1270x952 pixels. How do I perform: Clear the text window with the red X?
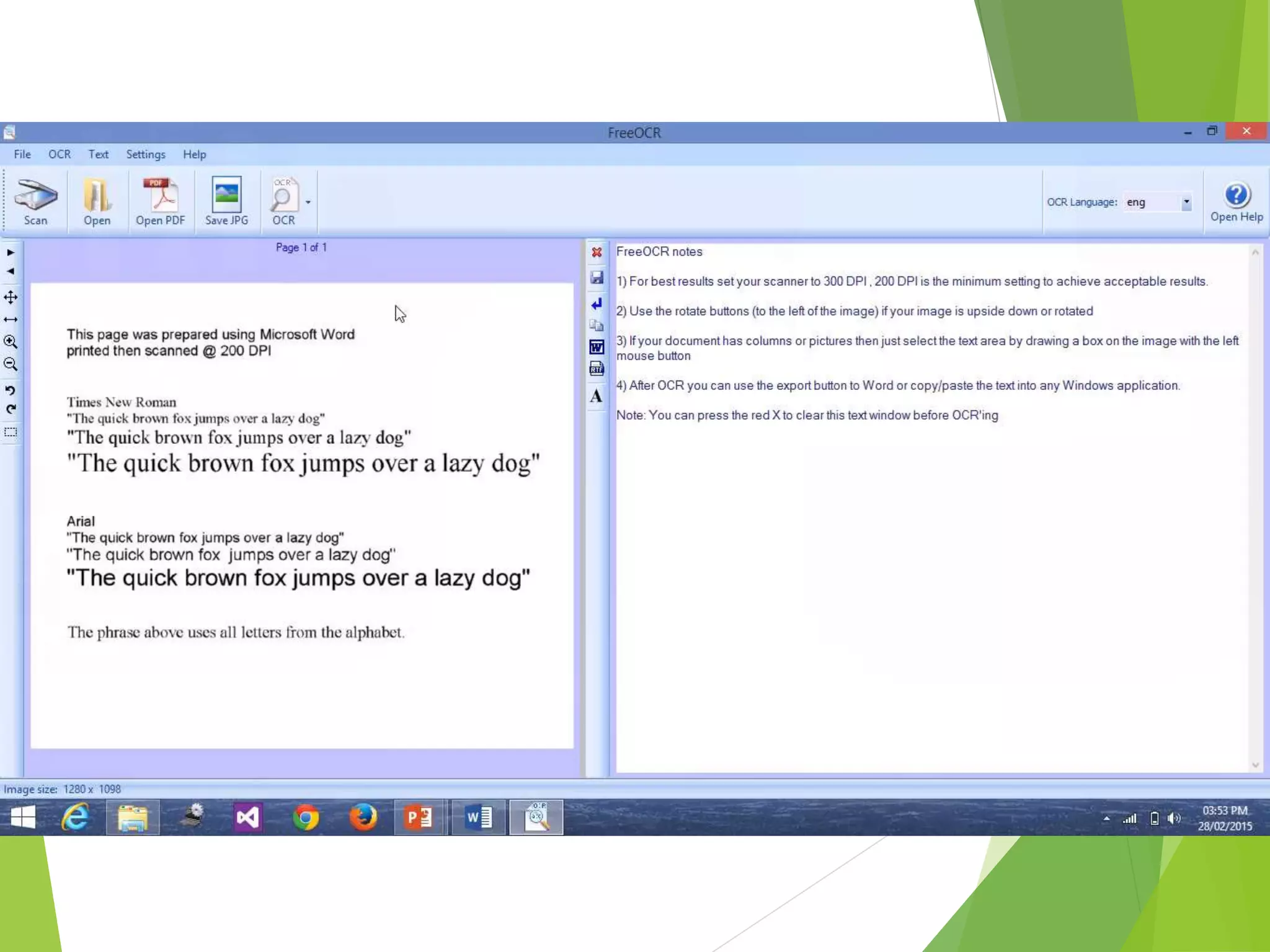pos(597,252)
